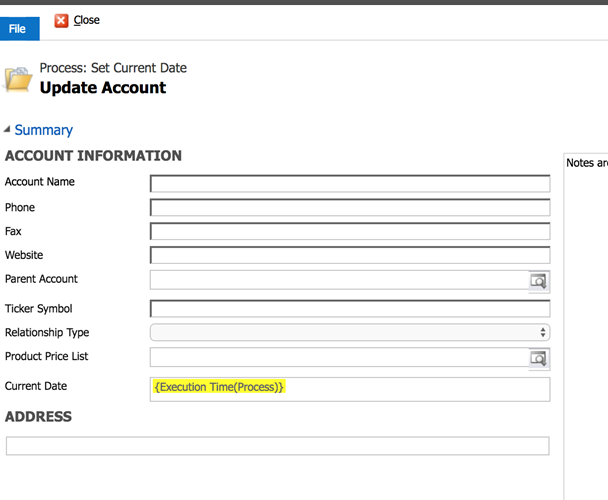Click the process folder icon
The width and height of the screenshot is (608, 500).
point(18,80)
